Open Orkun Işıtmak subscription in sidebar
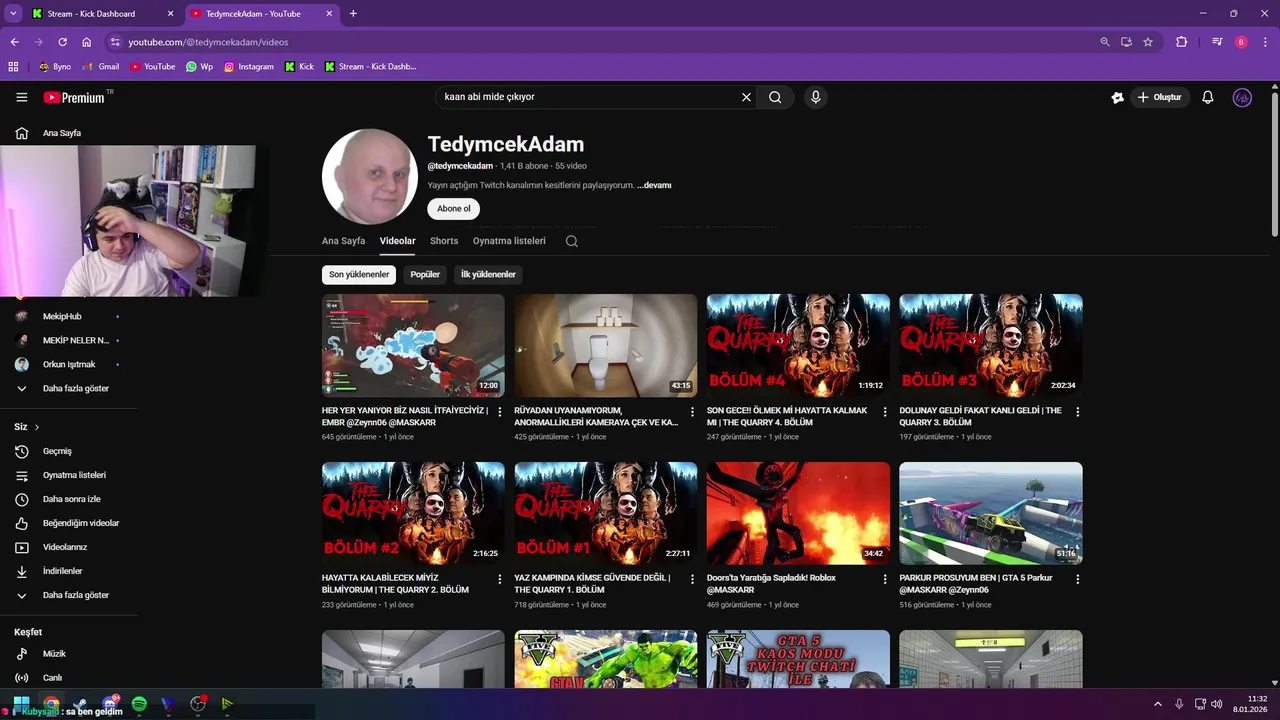1280x720 pixels. (x=68, y=364)
